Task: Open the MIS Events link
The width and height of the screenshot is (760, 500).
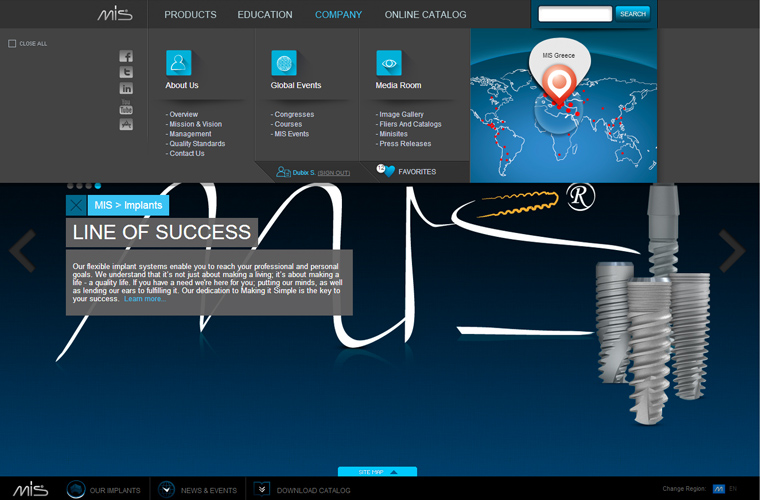Action: pos(290,134)
